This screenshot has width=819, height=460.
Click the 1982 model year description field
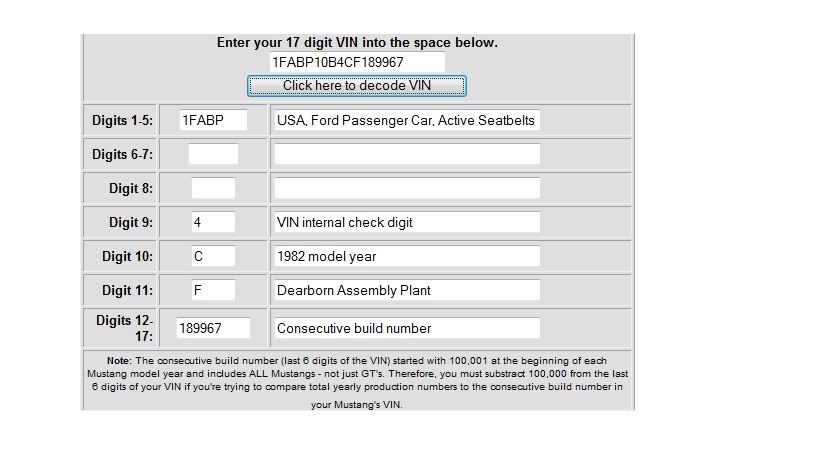tap(406, 256)
